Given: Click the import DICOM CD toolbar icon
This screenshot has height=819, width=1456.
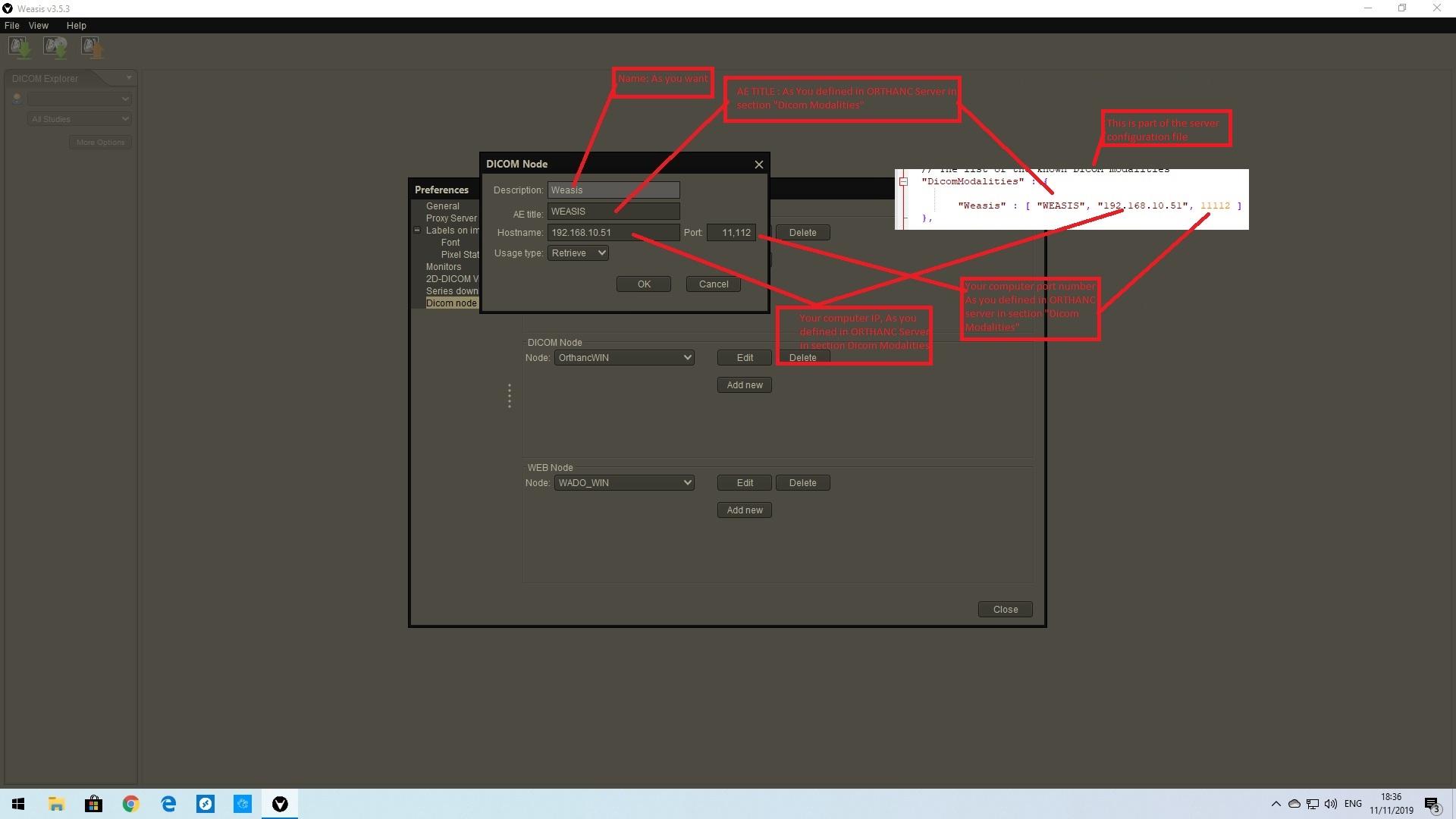Looking at the screenshot, I should (x=55, y=48).
